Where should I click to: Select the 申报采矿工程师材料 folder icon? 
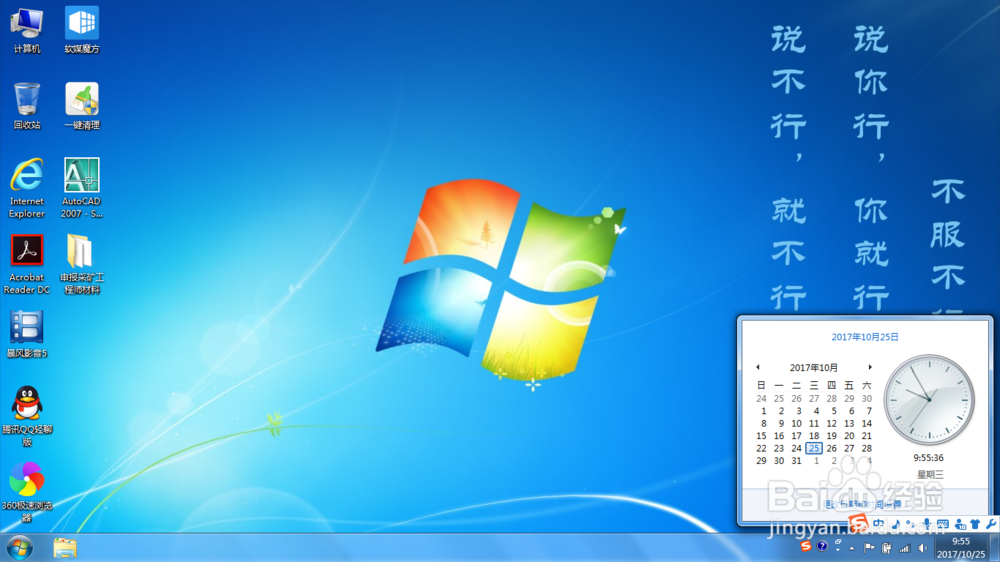click(82, 264)
